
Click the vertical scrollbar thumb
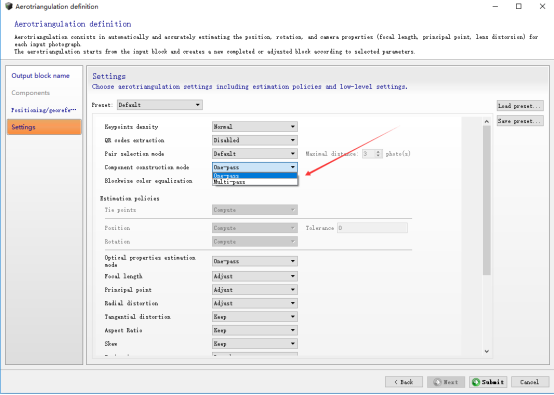tap(487, 200)
